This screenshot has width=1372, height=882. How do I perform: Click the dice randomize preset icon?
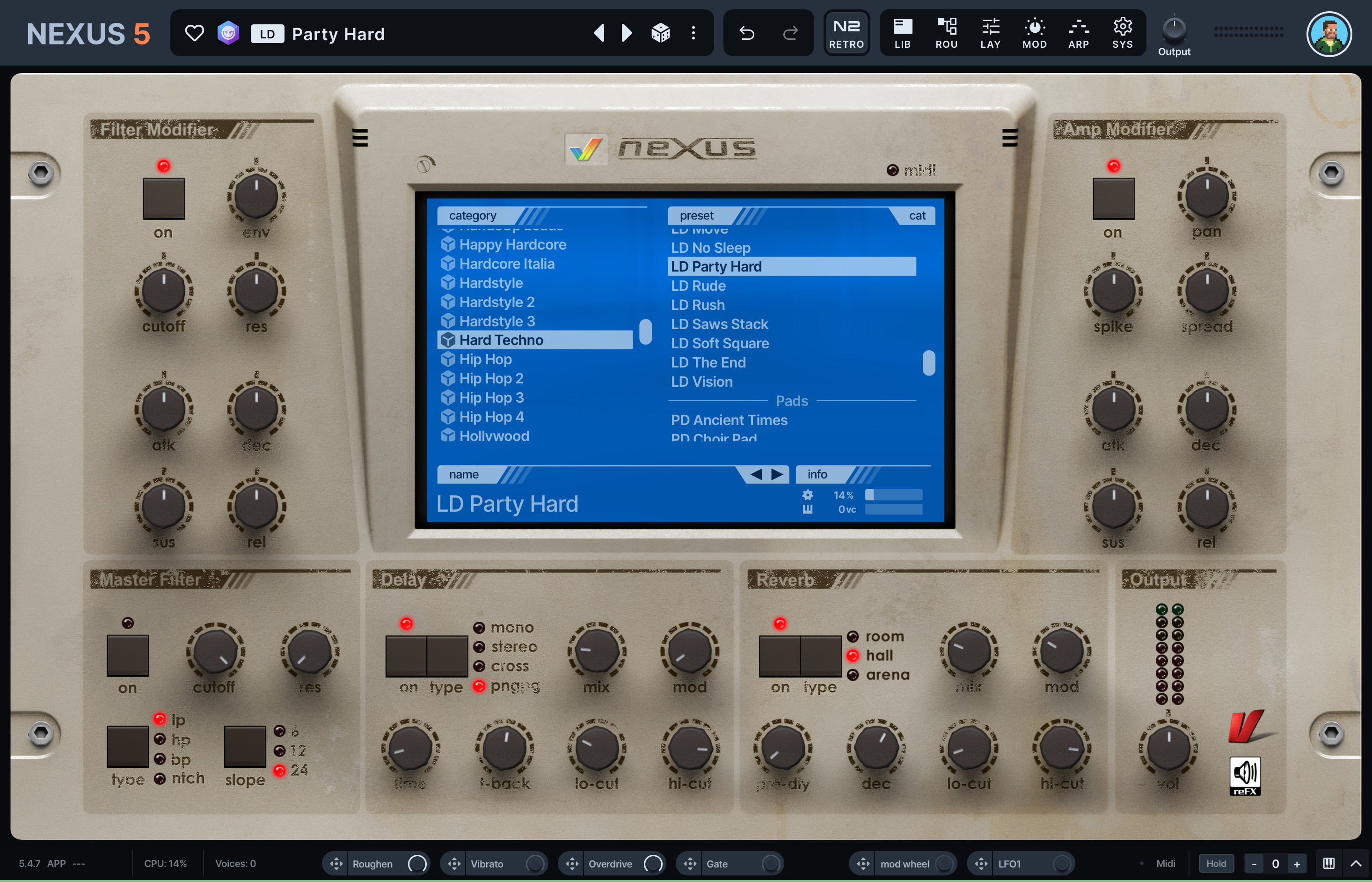point(661,33)
